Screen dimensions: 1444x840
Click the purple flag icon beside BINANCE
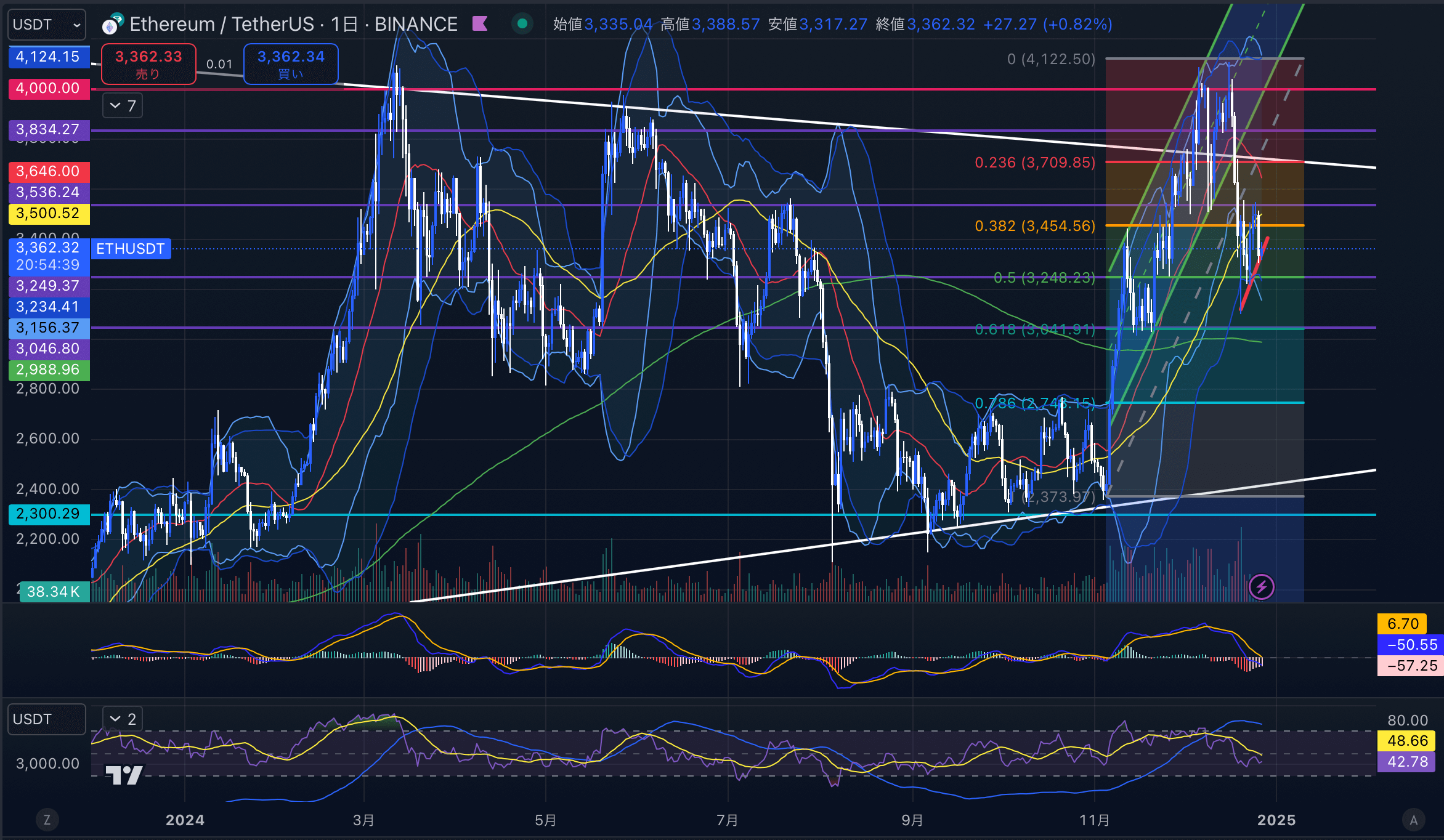[480, 24]
